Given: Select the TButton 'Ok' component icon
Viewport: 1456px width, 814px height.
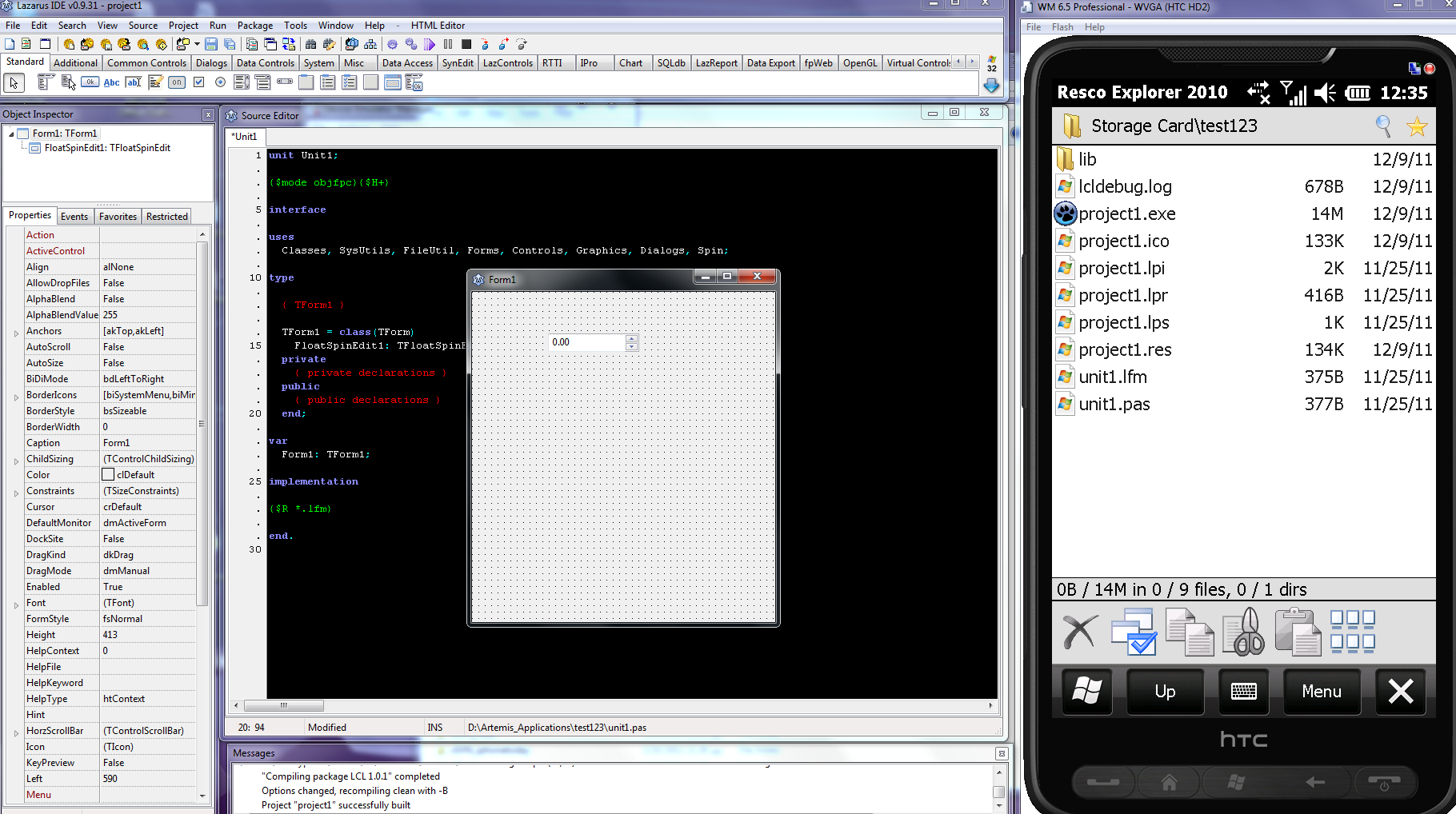Looking at the screenshot, I should click(x=90, y=82).
